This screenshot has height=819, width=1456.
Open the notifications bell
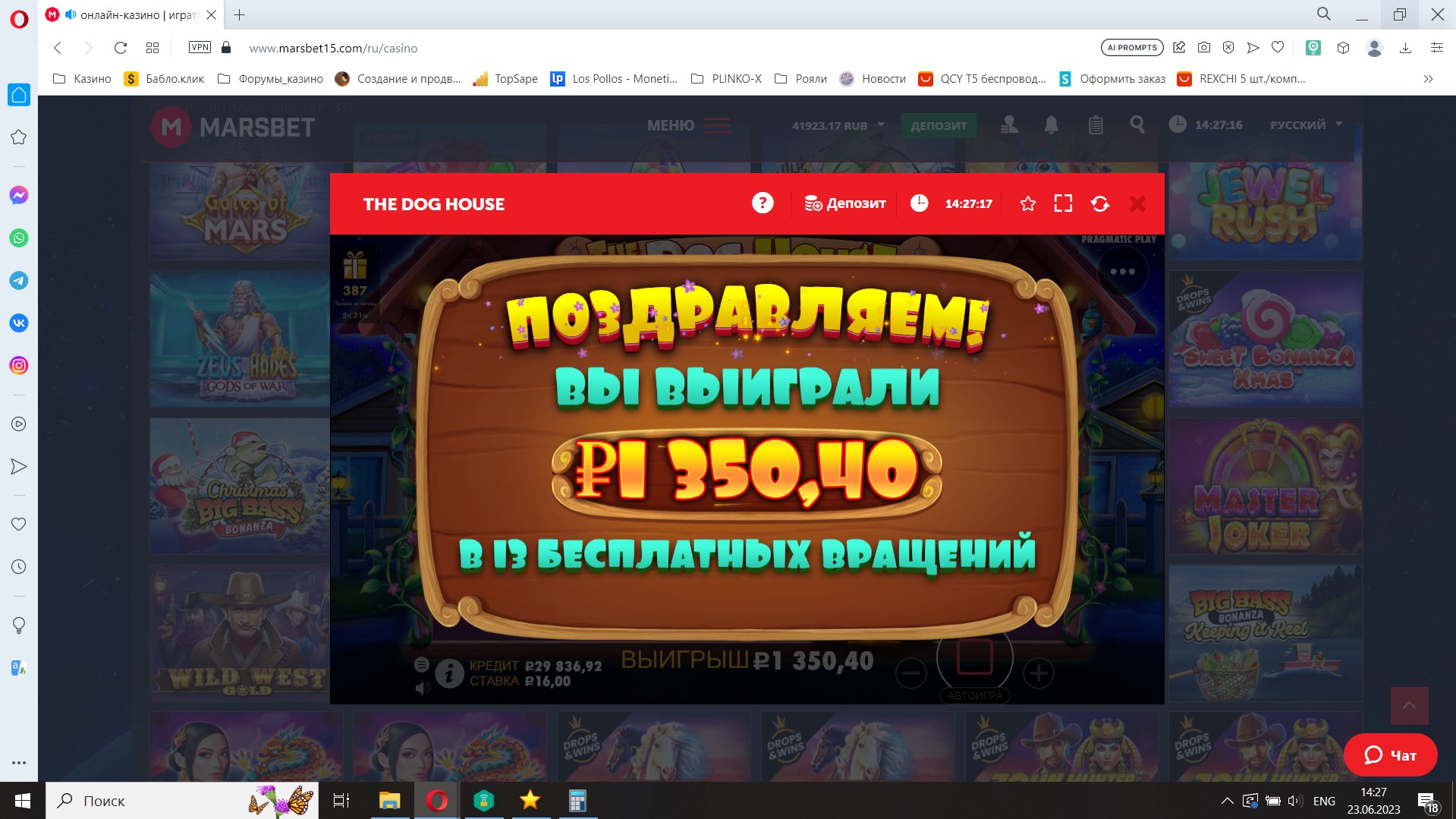click(x=1052, y=124)
